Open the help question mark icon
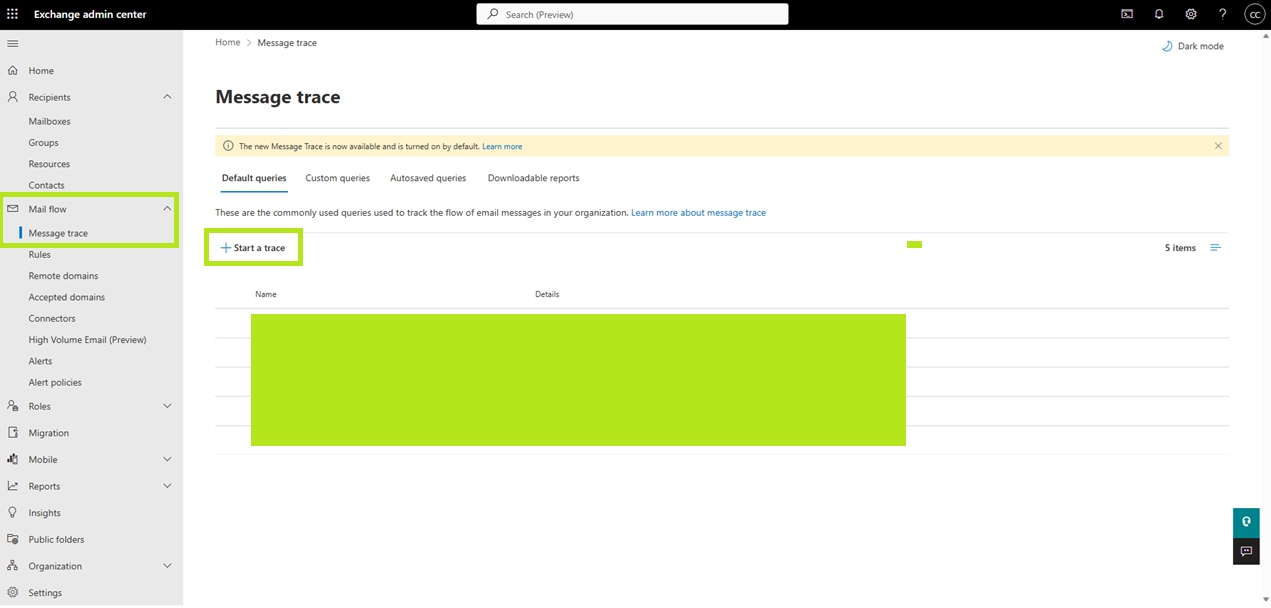 coord(1222,14)
